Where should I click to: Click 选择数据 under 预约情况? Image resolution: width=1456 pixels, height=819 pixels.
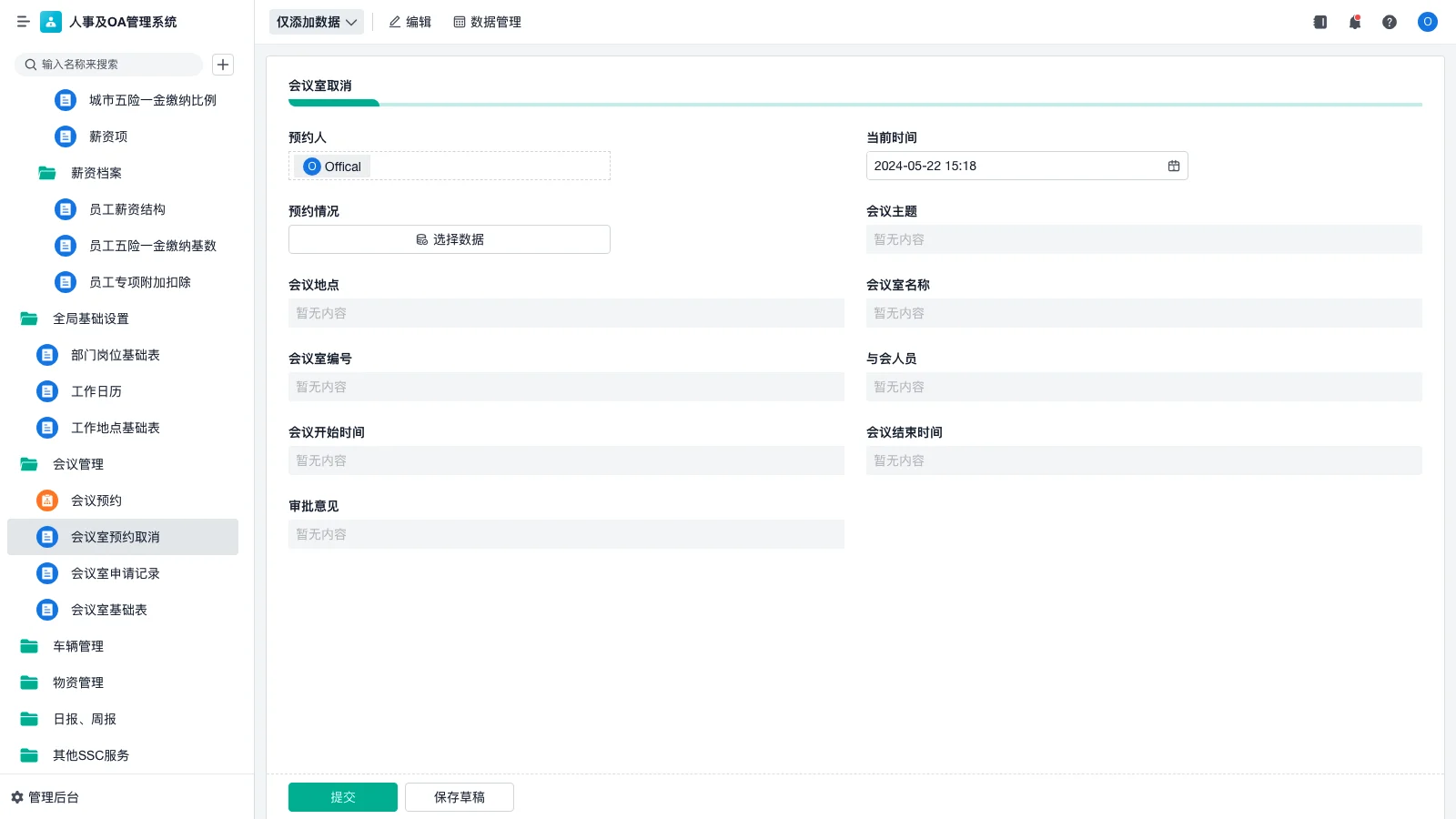point(449,239)
